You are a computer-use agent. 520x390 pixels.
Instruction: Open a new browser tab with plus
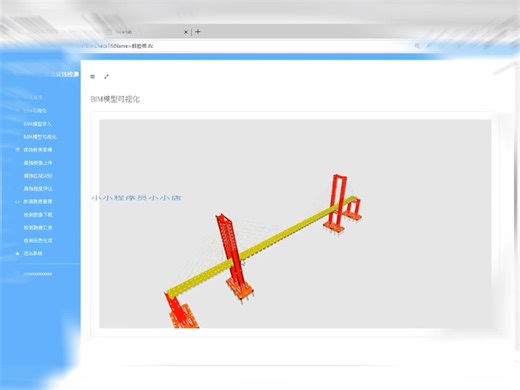coord(198,32)
